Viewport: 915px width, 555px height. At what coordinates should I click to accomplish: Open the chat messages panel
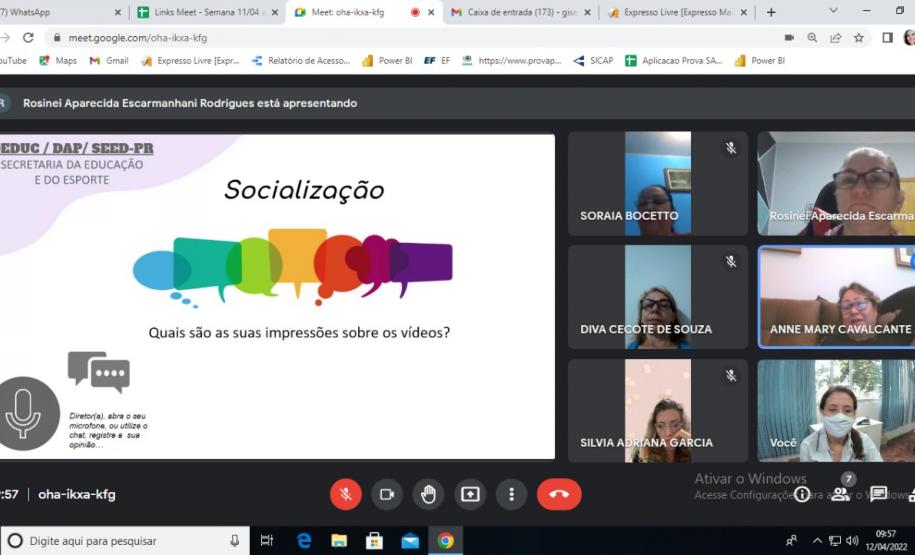click(x=878, y=494)
